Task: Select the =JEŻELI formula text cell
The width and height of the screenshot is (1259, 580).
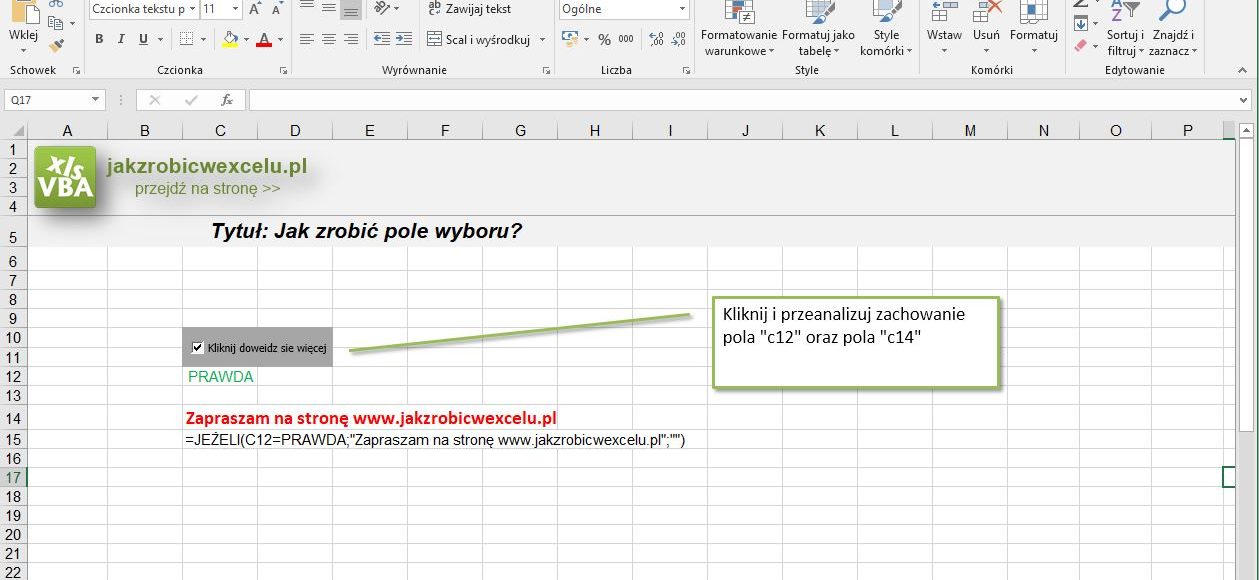Action: [x=435, y=439]
